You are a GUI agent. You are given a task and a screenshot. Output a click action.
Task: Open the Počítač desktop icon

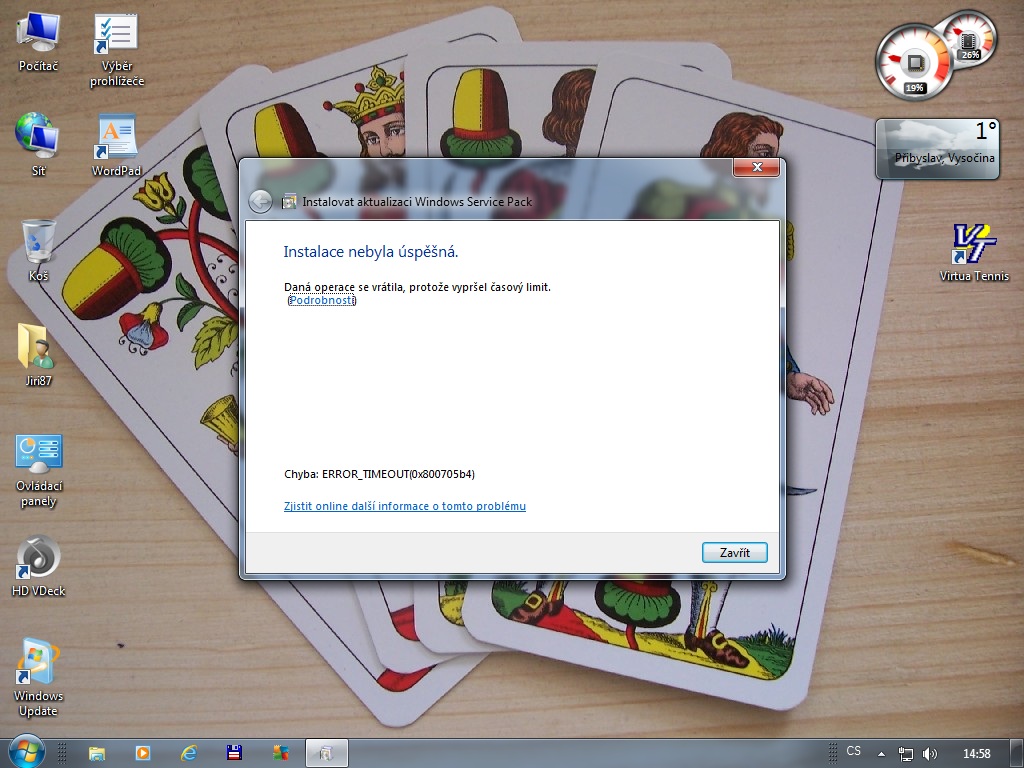38,41
